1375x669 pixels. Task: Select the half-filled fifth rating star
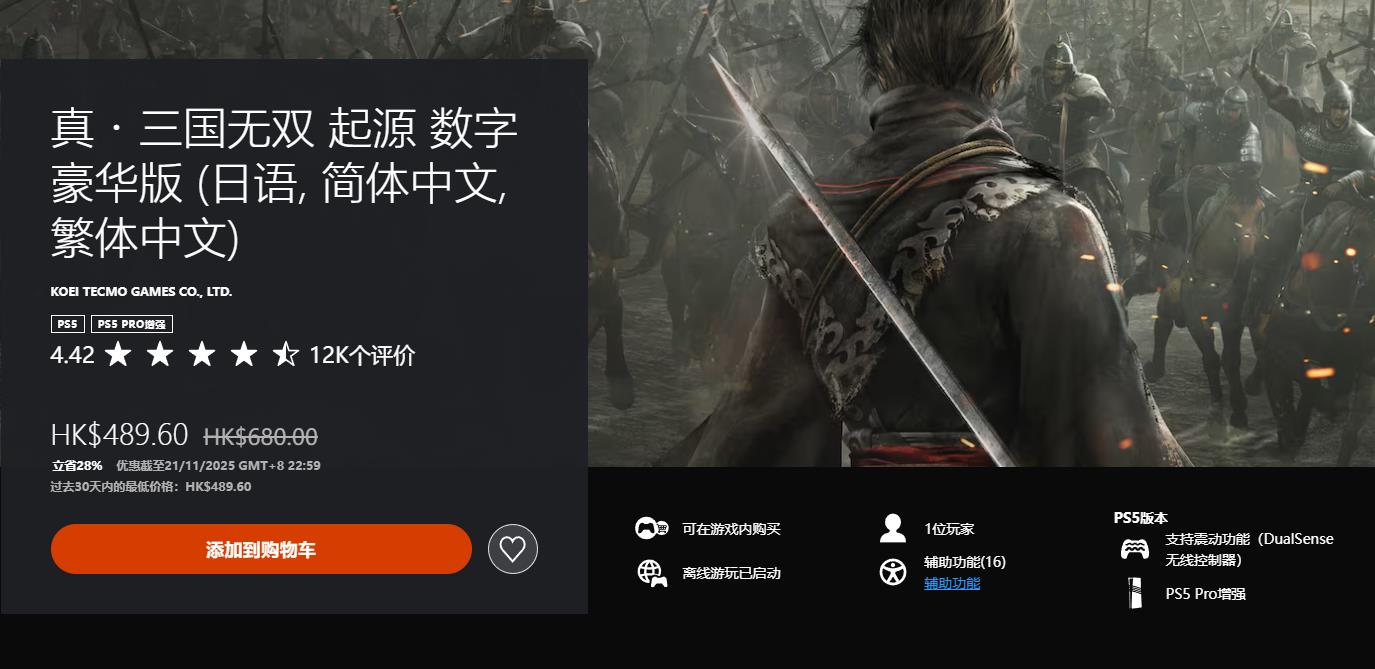coord(285,354)
